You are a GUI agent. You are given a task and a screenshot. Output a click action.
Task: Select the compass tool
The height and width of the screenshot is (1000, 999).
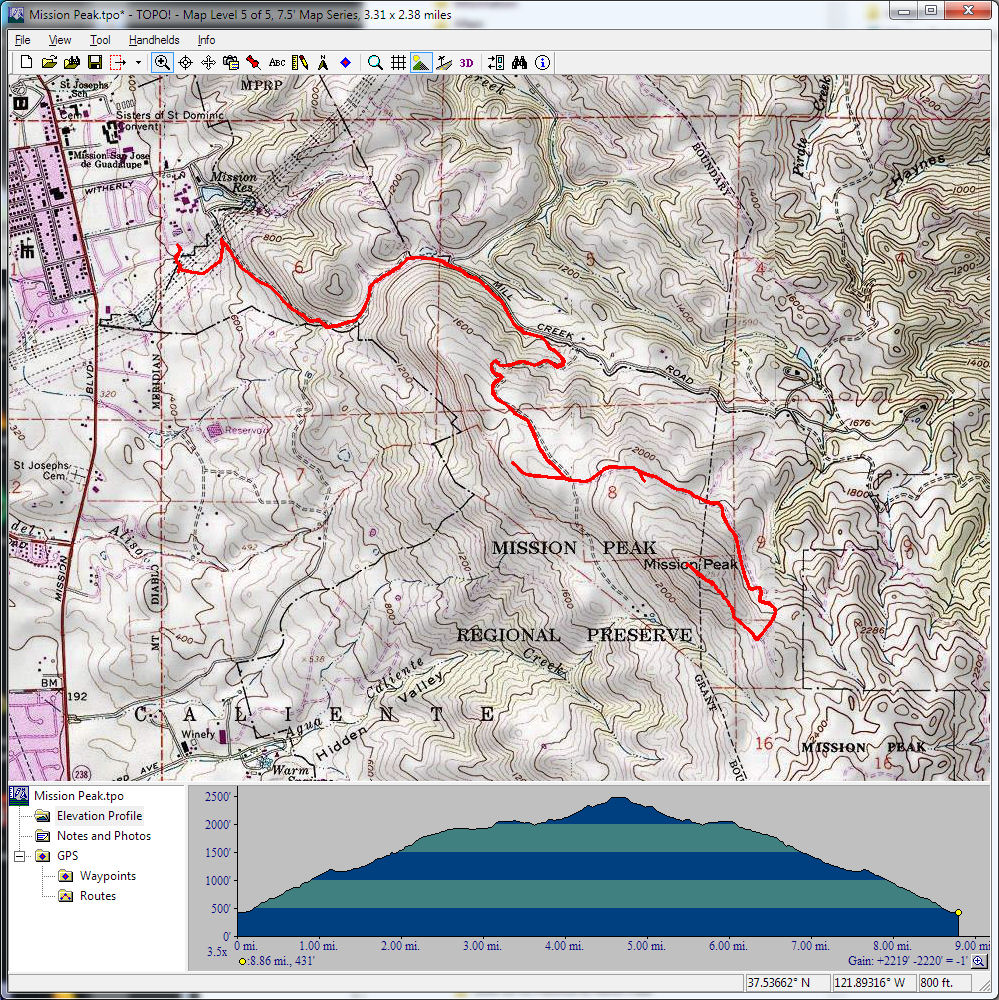(323, 62)
